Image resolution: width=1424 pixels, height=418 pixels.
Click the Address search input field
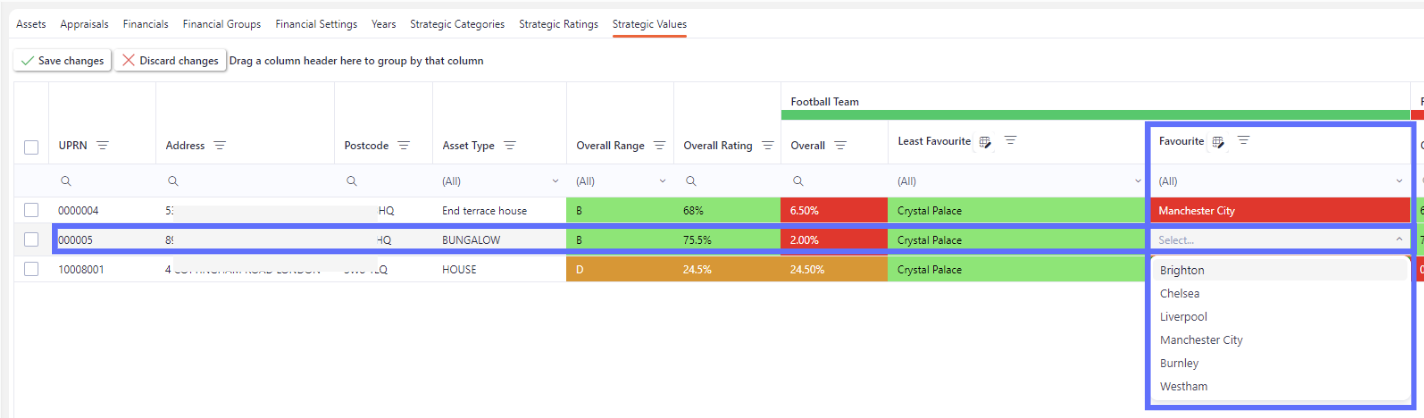tap(245, 181)
